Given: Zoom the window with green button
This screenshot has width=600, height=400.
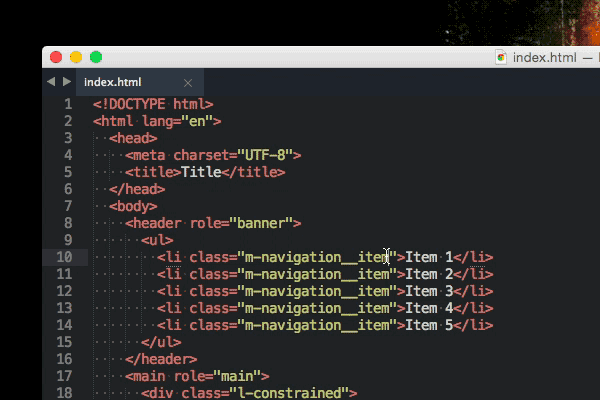Looking at the screenshot, I should [x=96, y=57].
